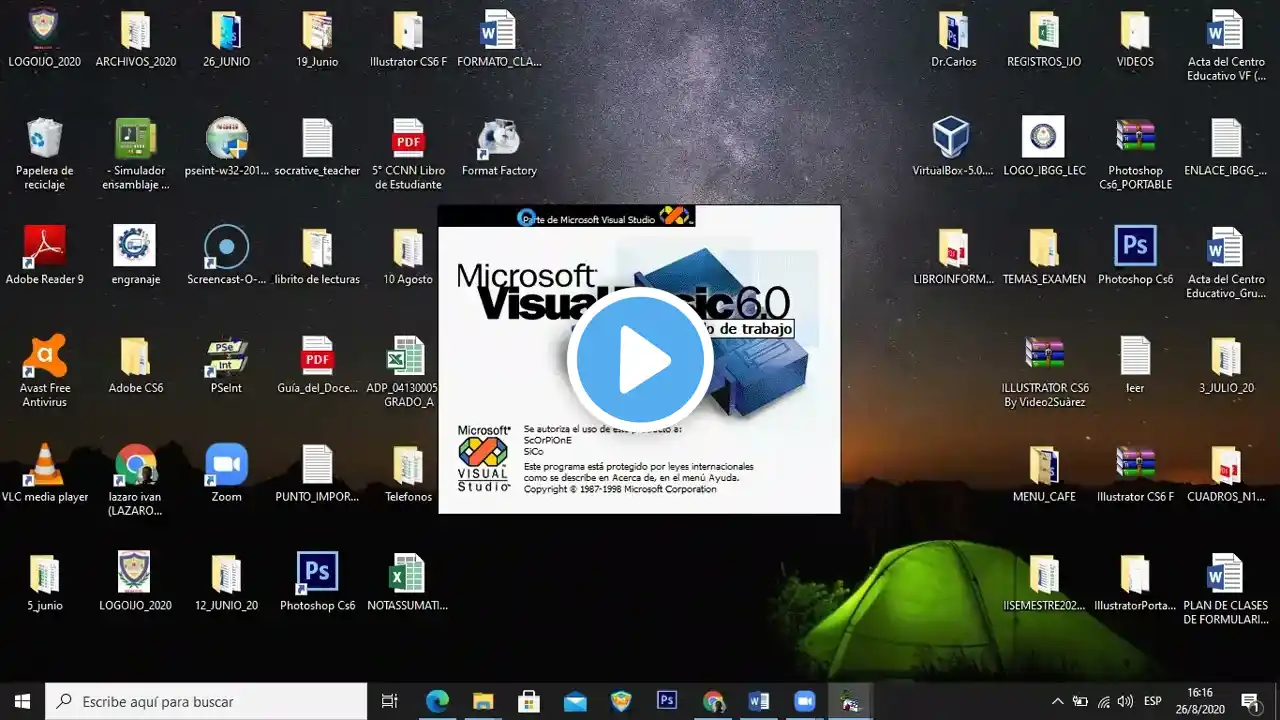Image resolution: width=1280 pixels, height=720 pixels.
Task: Open PLAN DE CLASES DE FORMULARI... document
Action: pyautogui.click(x=1226, y=573)
